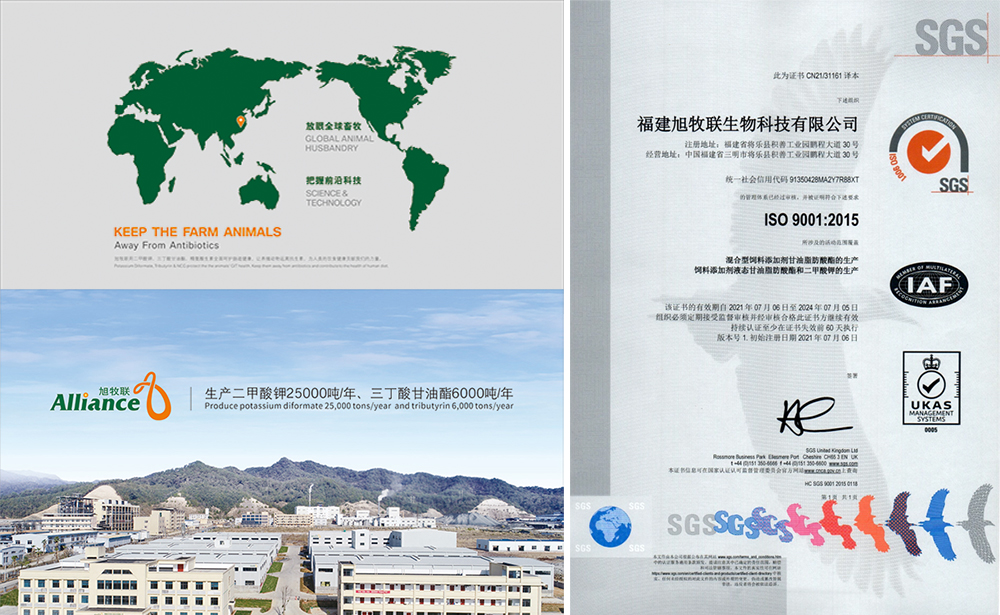Click the "把握前沿科技" heading
Image resolution: width=1000 pixels, height=615 pixels.
(334, 181)
